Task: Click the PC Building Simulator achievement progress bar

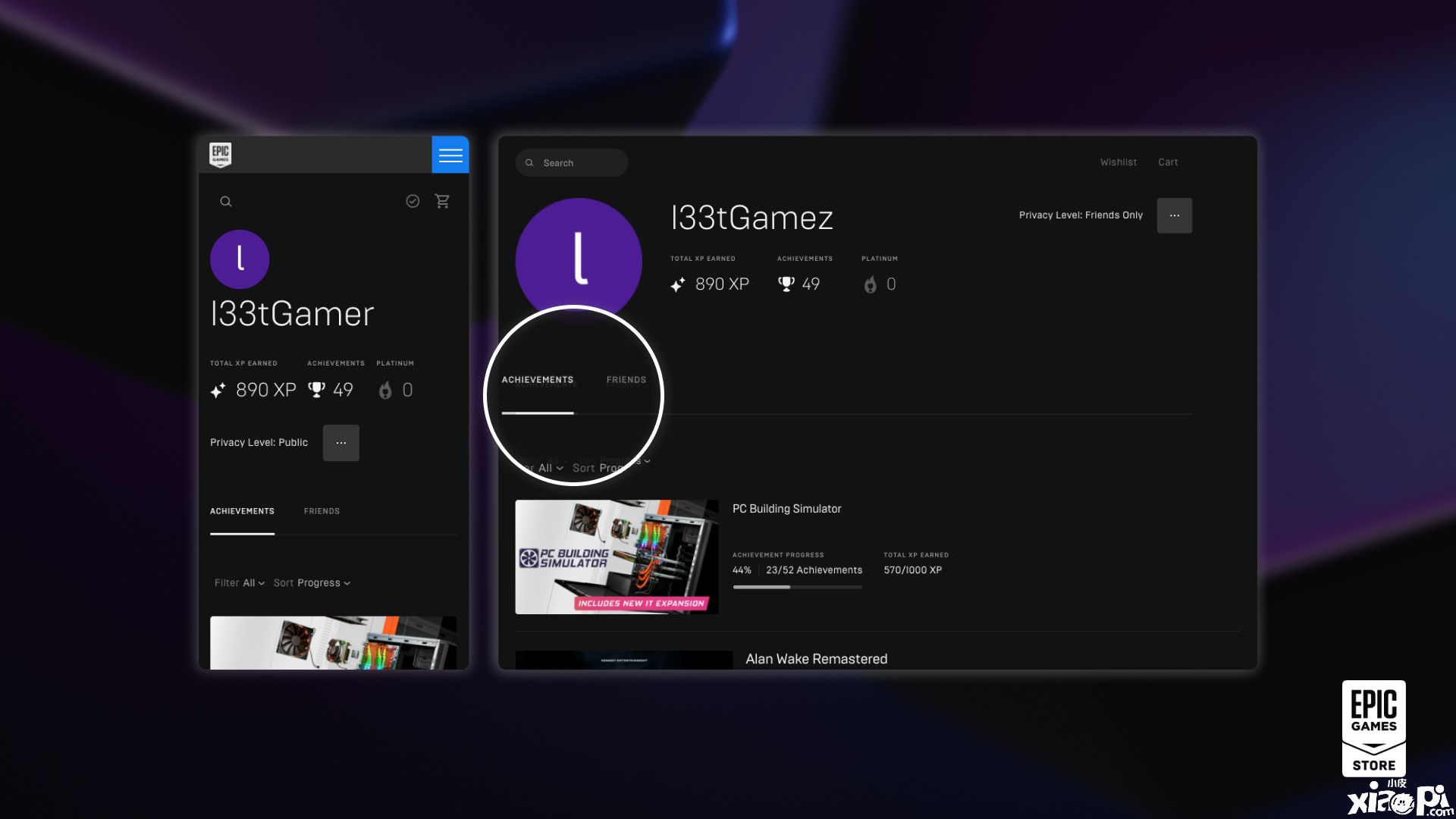Action: [x=797, y=587]
